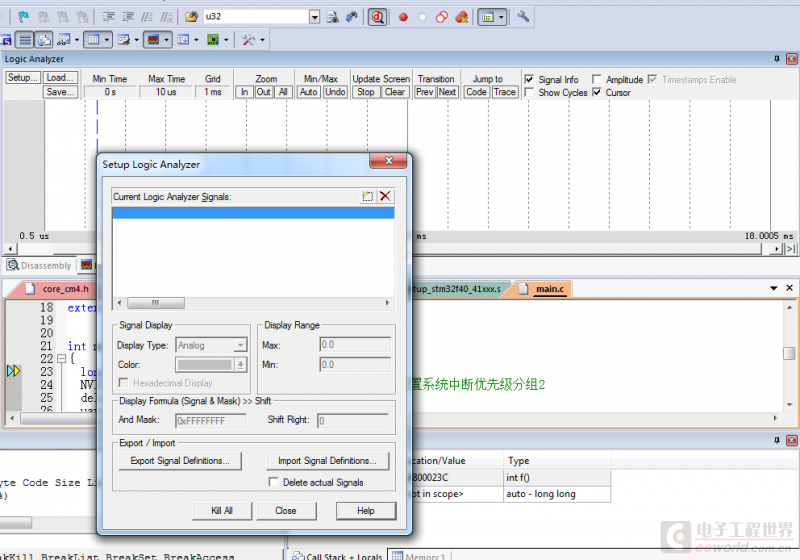Expand the Watch windows dropdown arrow
This screenshot has height=560, width=800.
click(77, 40)
